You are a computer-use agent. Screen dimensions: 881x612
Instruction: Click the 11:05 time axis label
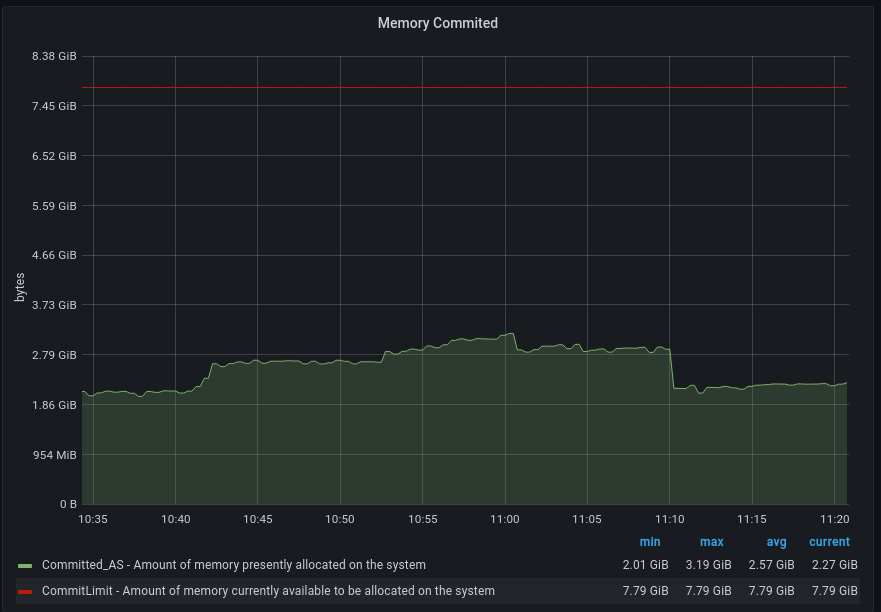point(587,519)
